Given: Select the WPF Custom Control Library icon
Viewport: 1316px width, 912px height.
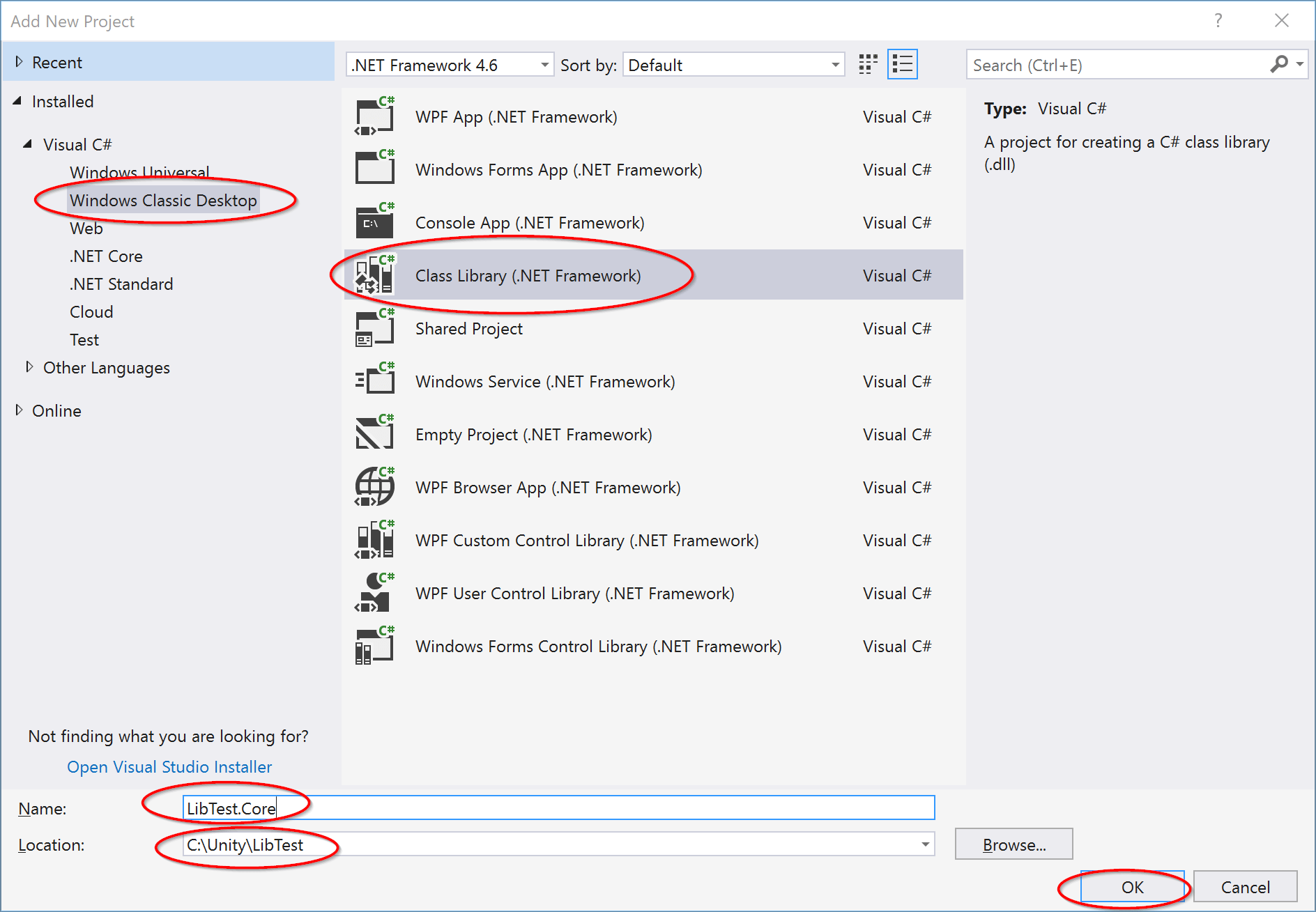Looking at the screenshot, I should 375,540.
